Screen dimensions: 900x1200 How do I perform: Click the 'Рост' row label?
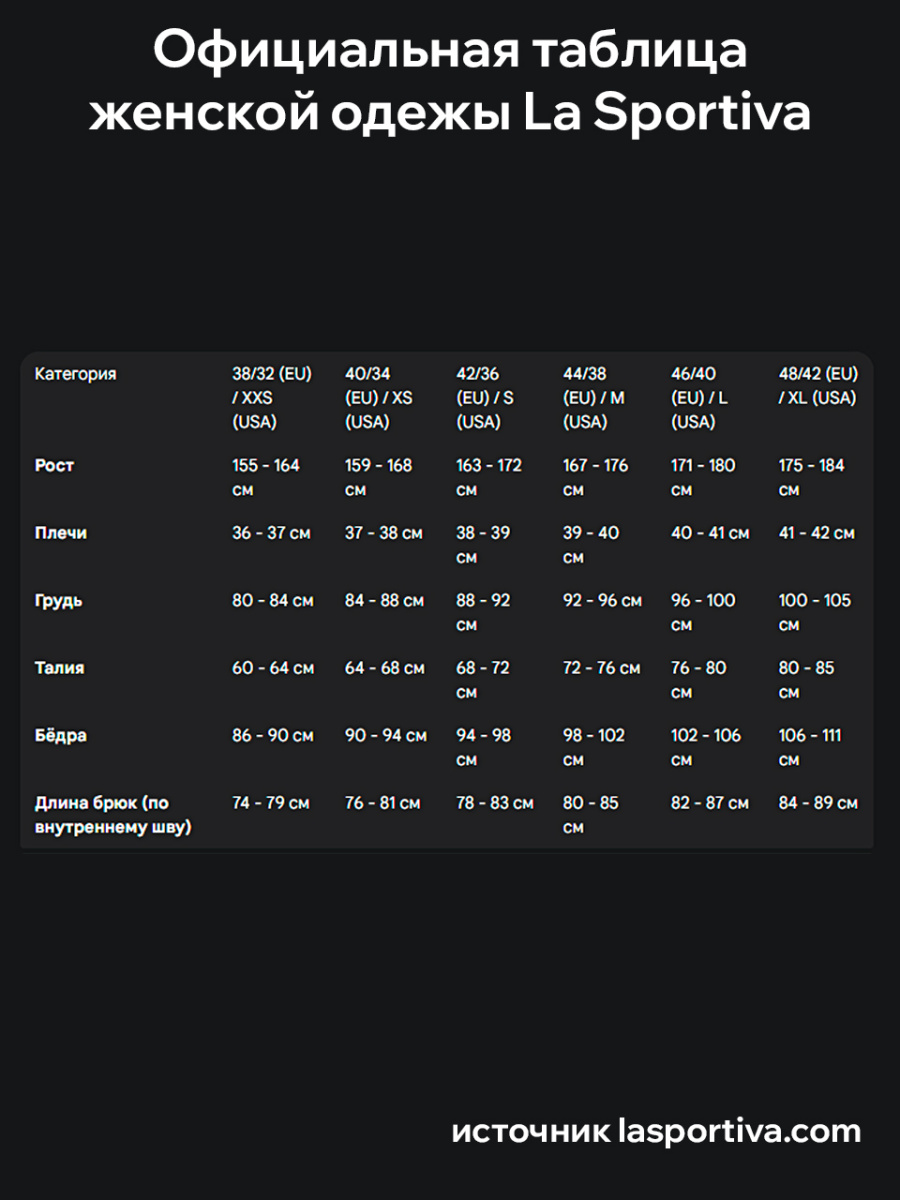[54, 466]
